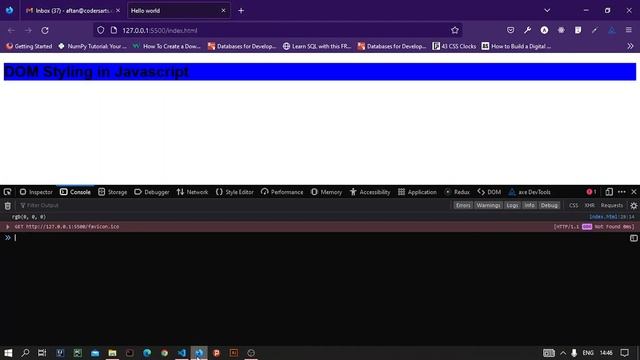Go back using the browser back arrow
This screenshot has height=360, width=640.
[11, 30]
